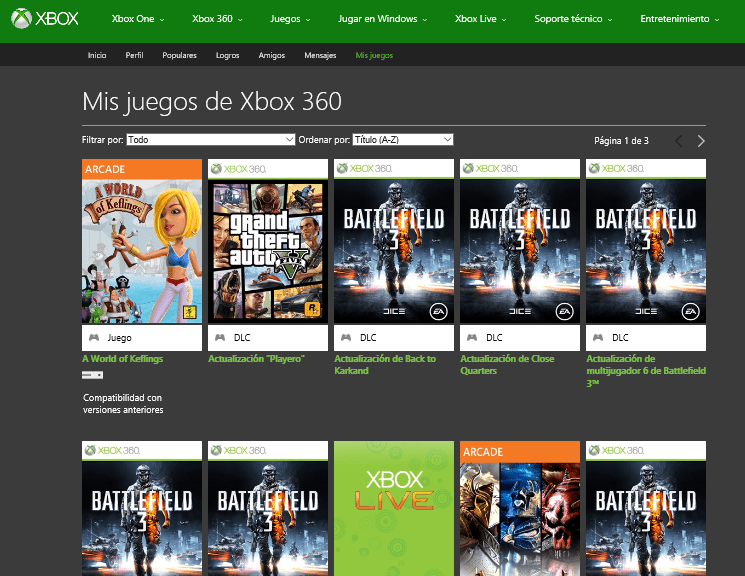
Task: Open Soporte técnico menu
Action: (x=573, y=19)
